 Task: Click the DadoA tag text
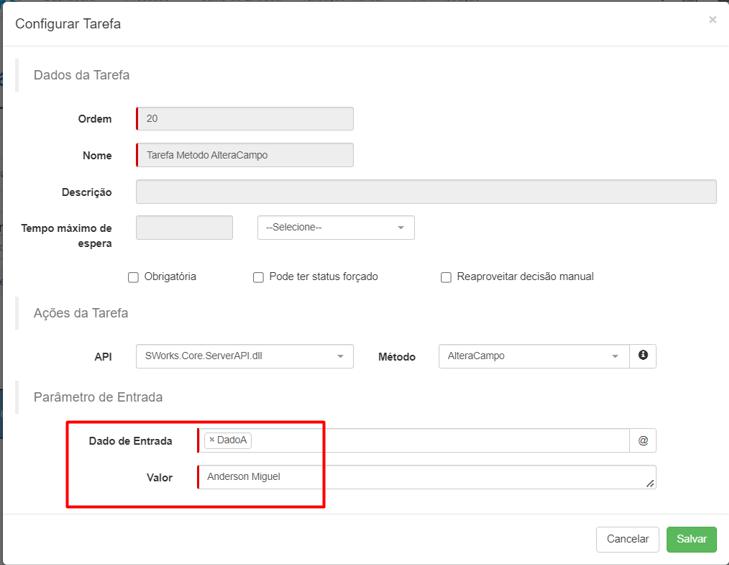tap(232, 440)
